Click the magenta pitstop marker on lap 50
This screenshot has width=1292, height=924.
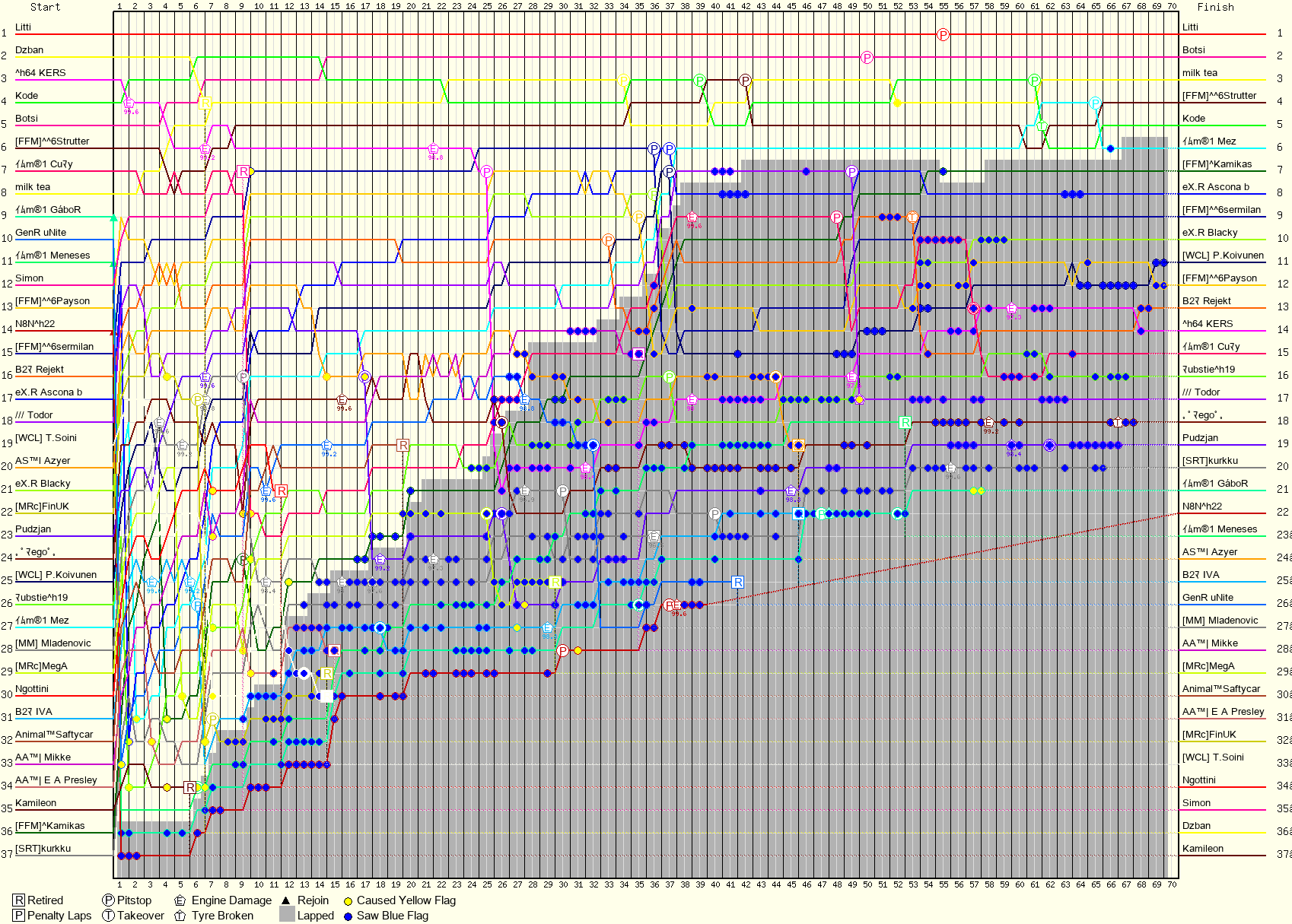867,57
